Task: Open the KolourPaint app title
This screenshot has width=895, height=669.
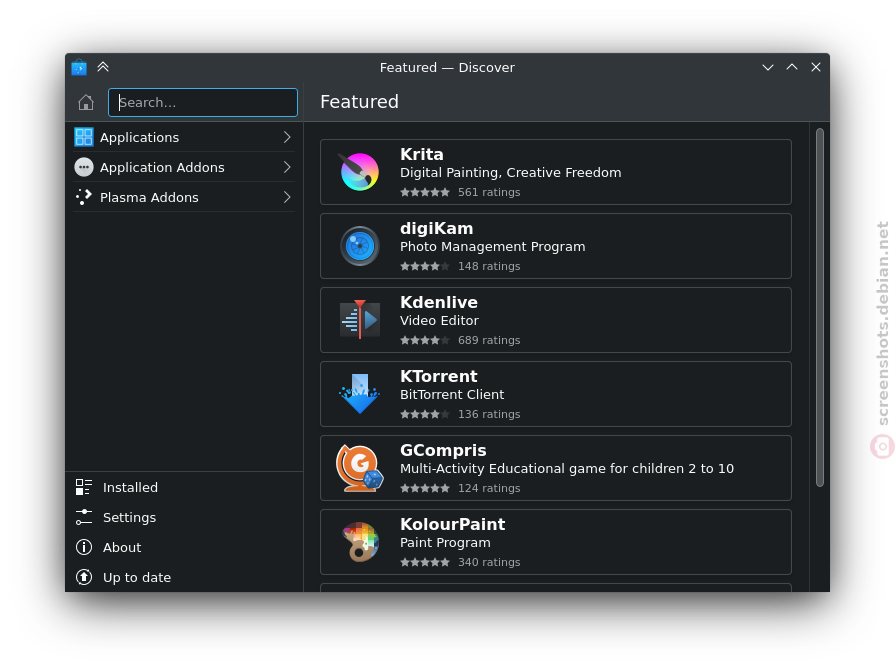Action: click(x=453, y=524)
